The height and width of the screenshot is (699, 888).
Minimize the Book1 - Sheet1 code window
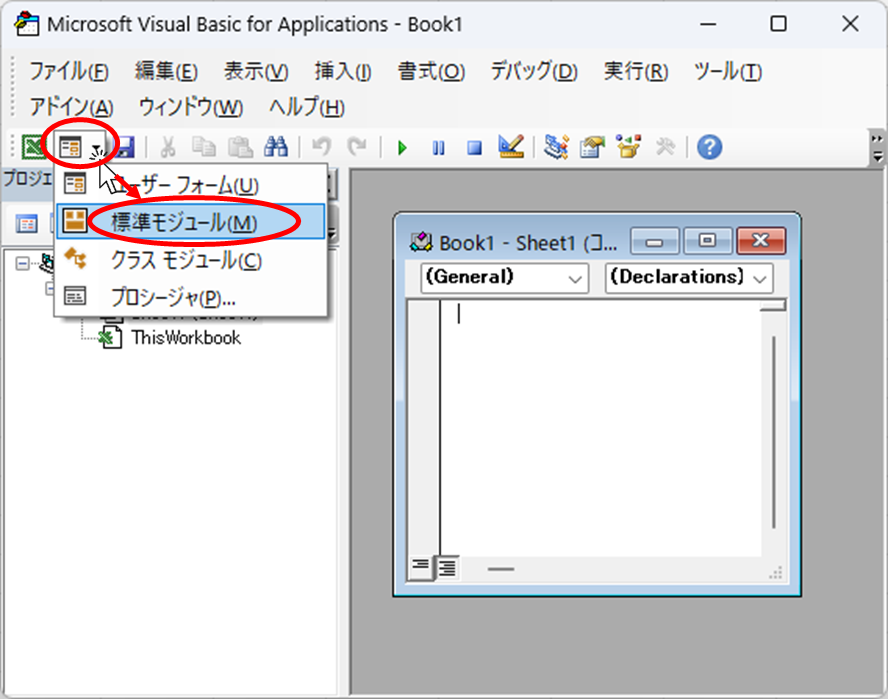(x=655, y=242)
